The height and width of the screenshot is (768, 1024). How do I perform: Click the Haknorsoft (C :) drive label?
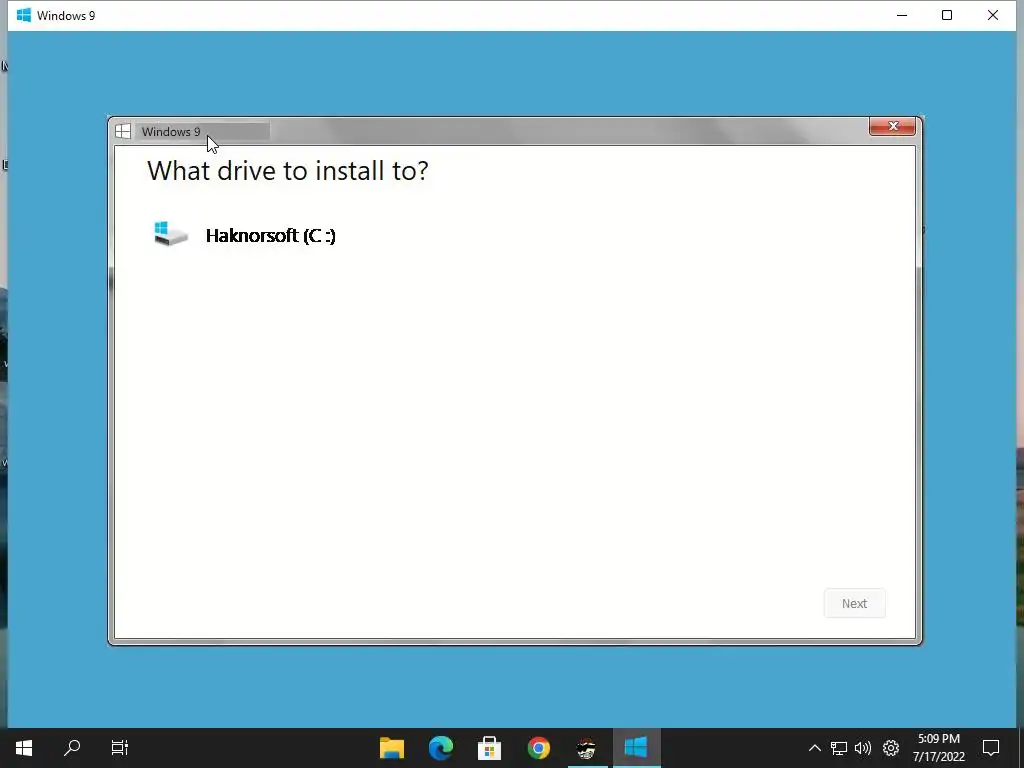pyautogui.click(x=270, y=236)
